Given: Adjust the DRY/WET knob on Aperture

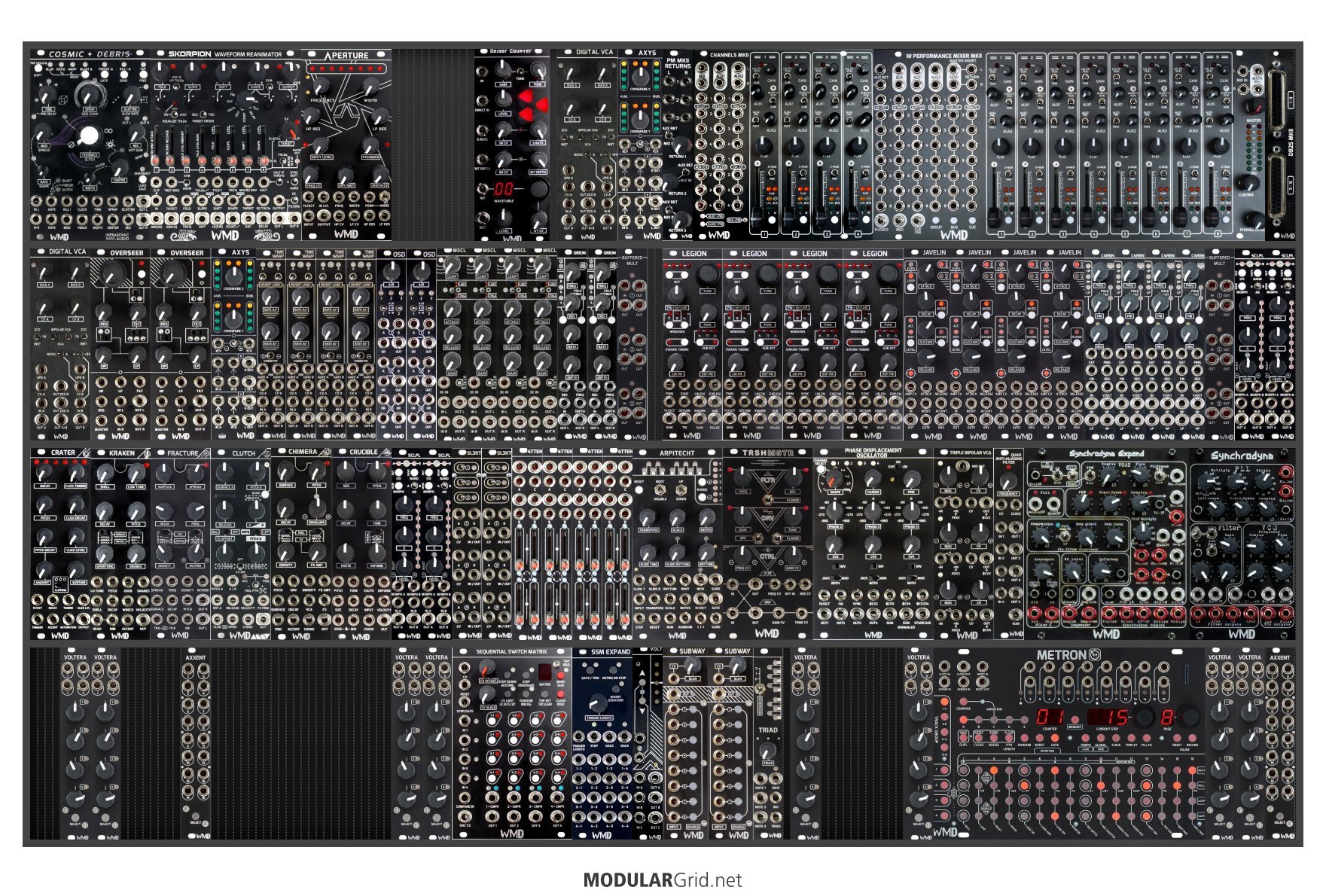Looking at the screenshot, I should (346, 175).
